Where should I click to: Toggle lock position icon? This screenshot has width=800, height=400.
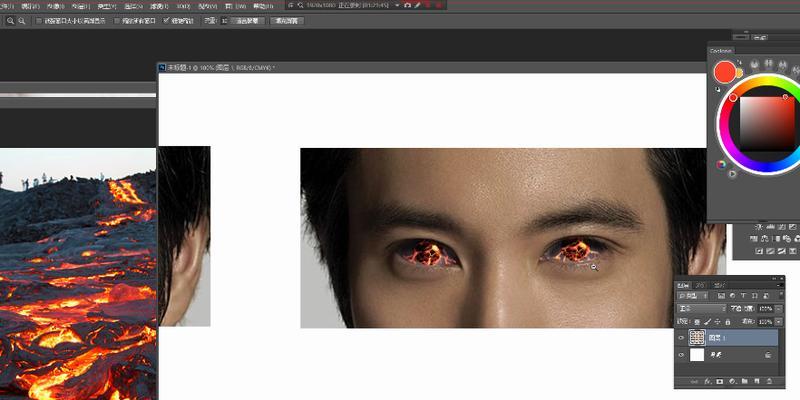(717, 322)
